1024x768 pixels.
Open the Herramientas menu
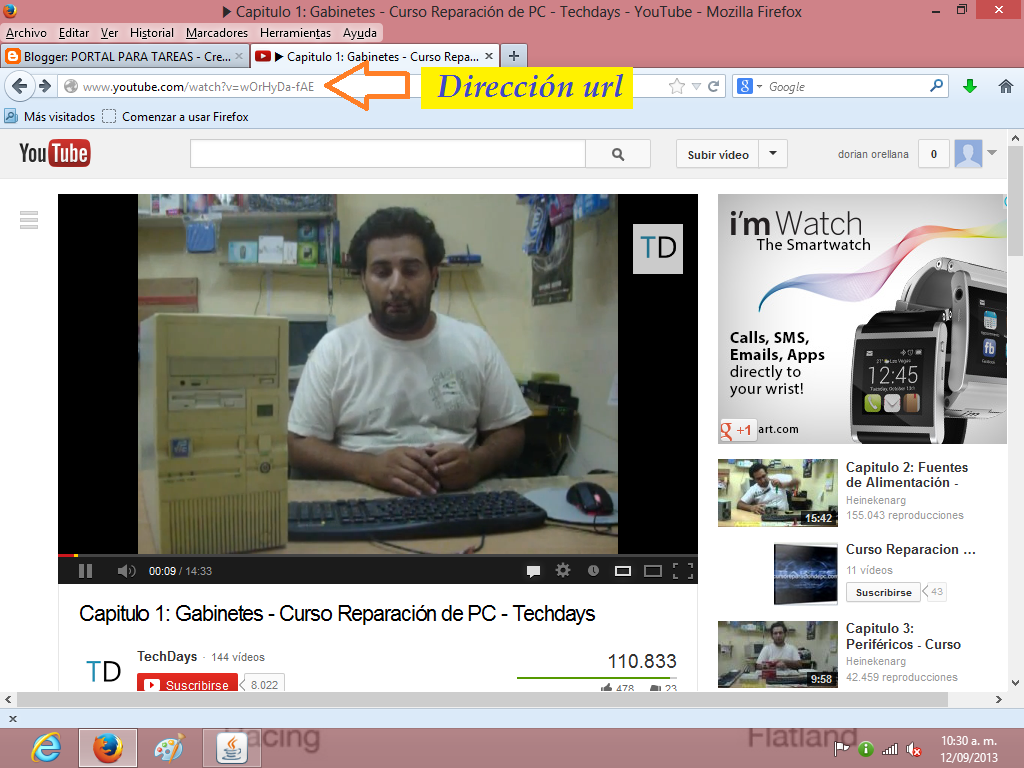(x=295, y=33)
